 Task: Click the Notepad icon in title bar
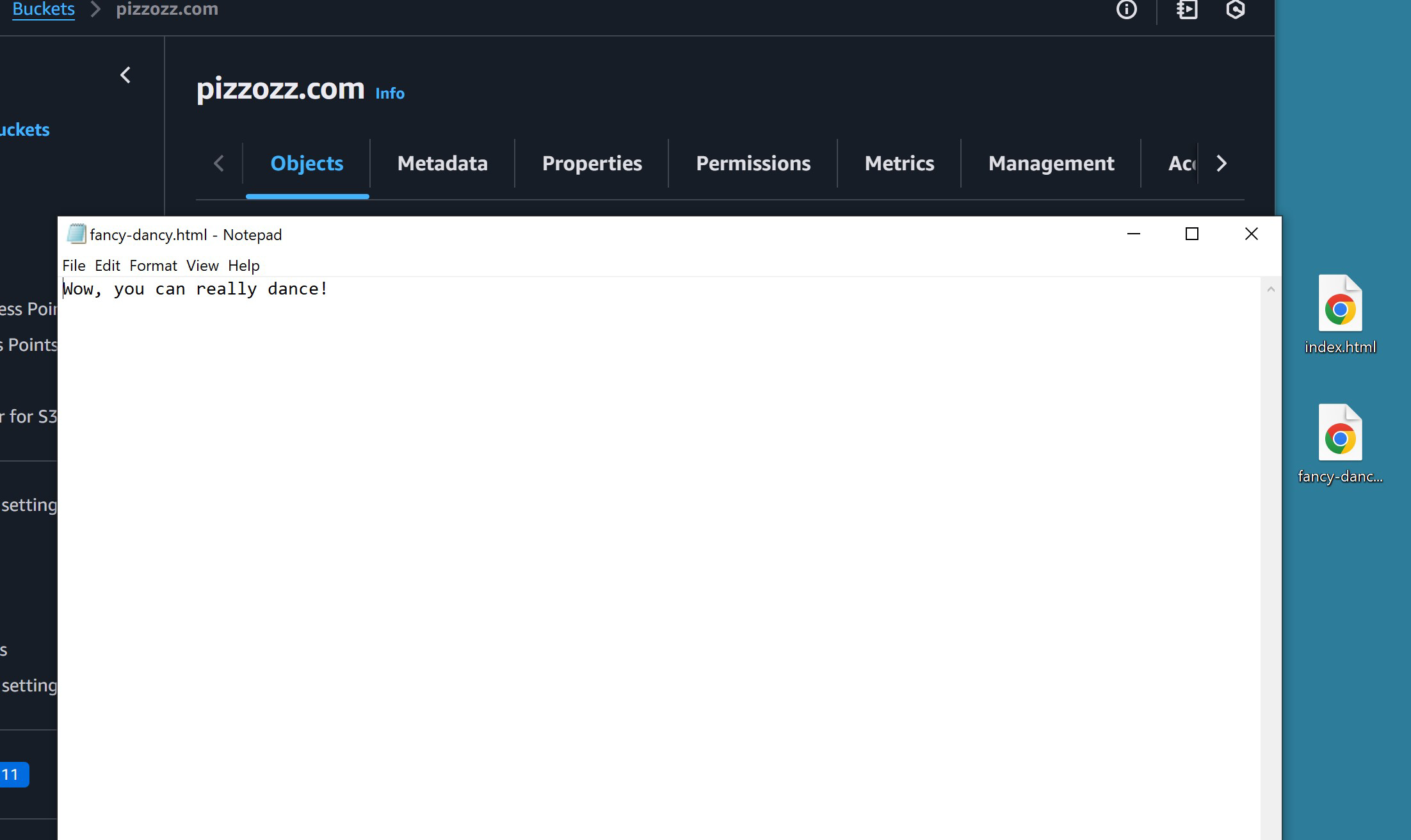point(76,234)
